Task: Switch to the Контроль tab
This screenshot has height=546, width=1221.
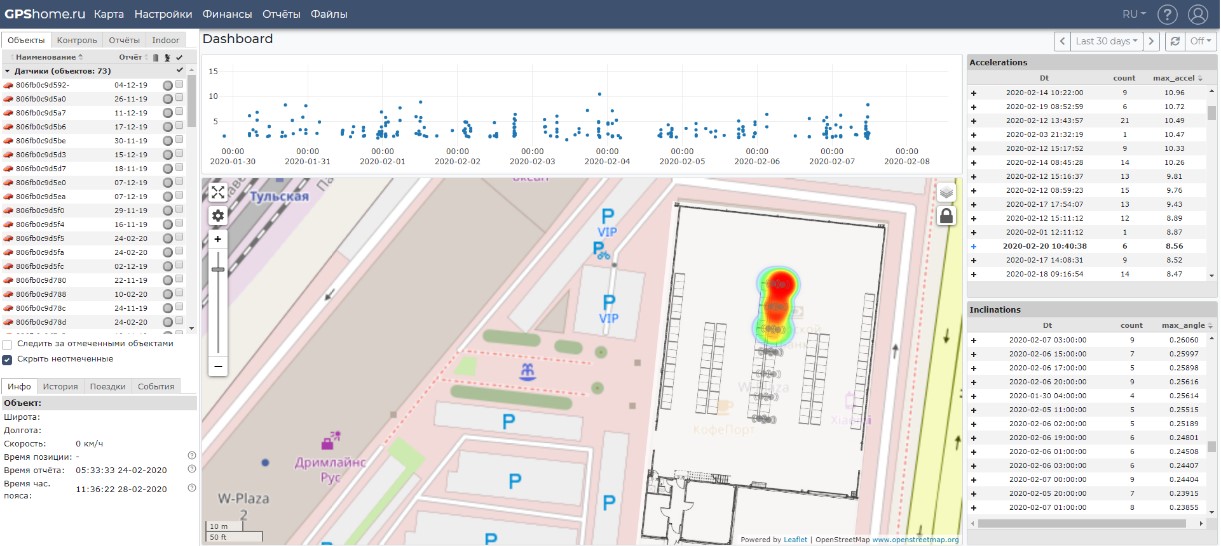Action: [77, 40]
